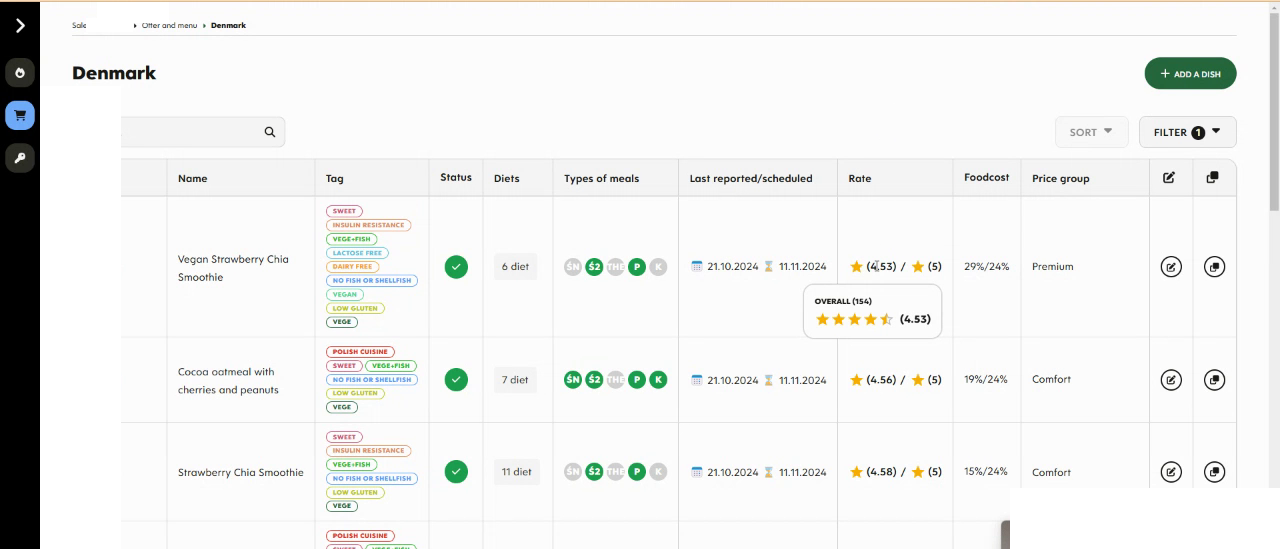Click the Add a Dish button
This screenshot has width=1280, height=549.
1190,74
